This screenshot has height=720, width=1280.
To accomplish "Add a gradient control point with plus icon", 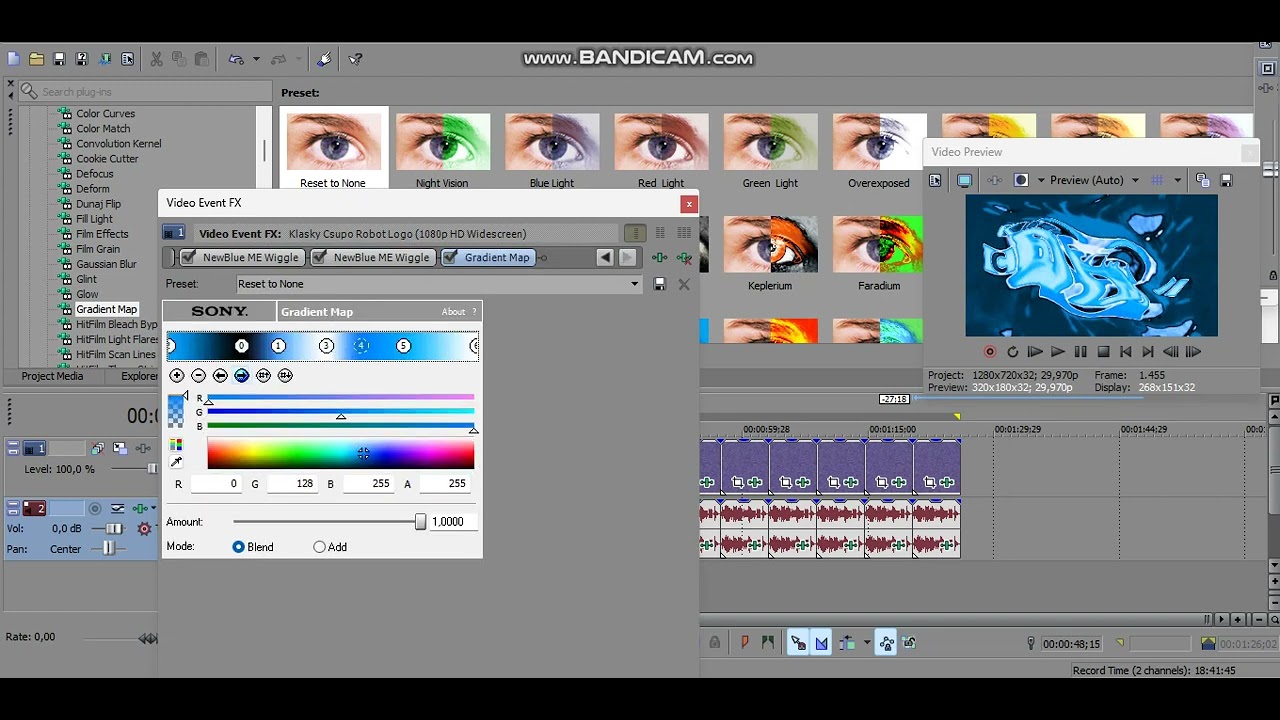I will tap(177, 375).
